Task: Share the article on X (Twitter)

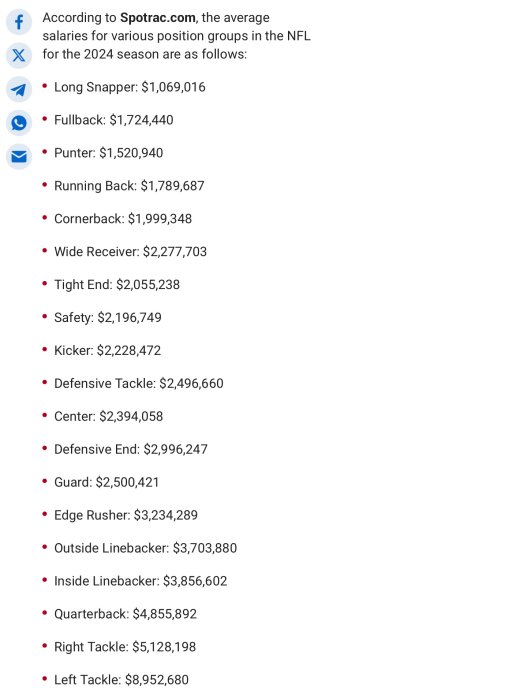Action: pos(19,55)
